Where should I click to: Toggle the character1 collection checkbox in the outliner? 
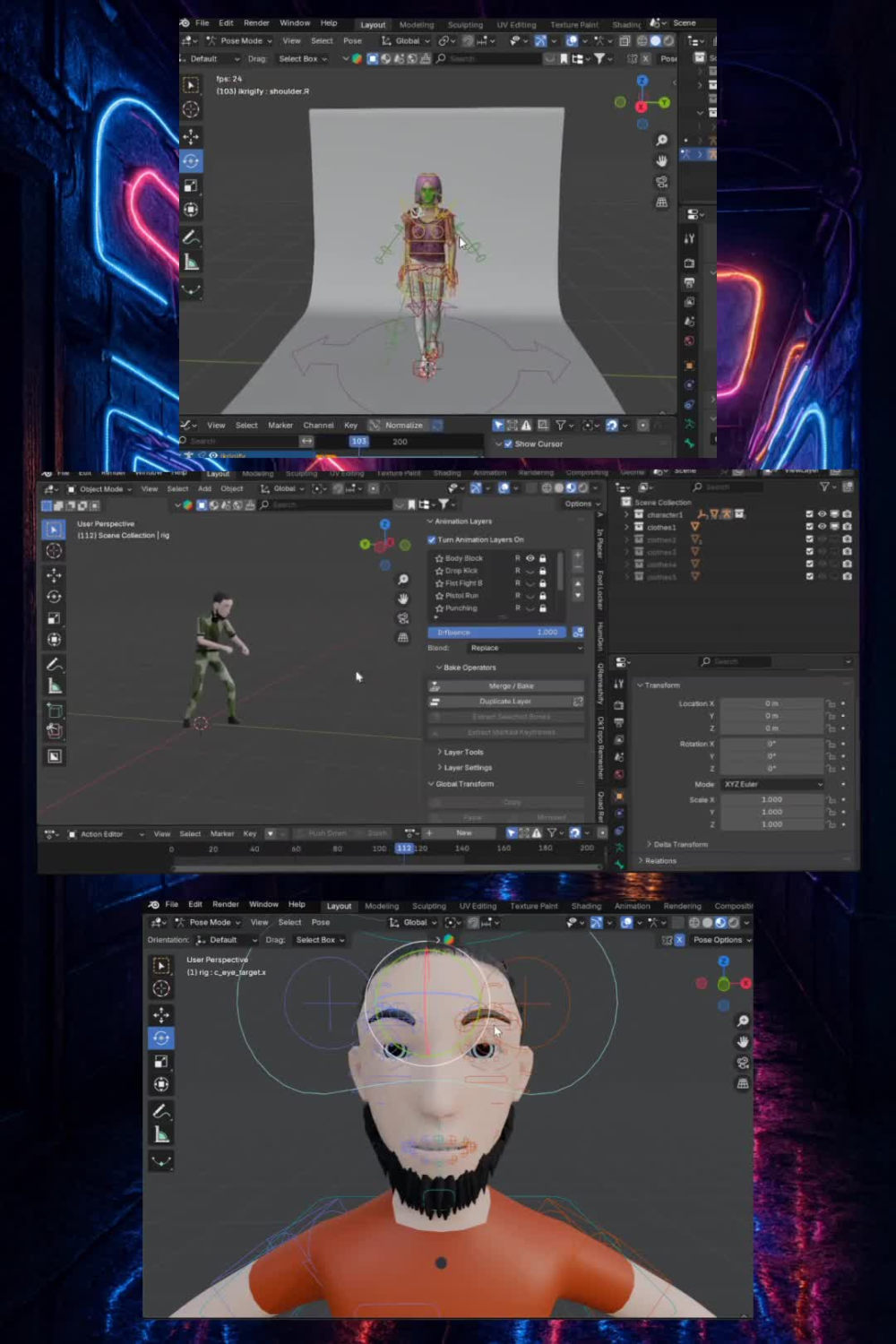point(809,514)
